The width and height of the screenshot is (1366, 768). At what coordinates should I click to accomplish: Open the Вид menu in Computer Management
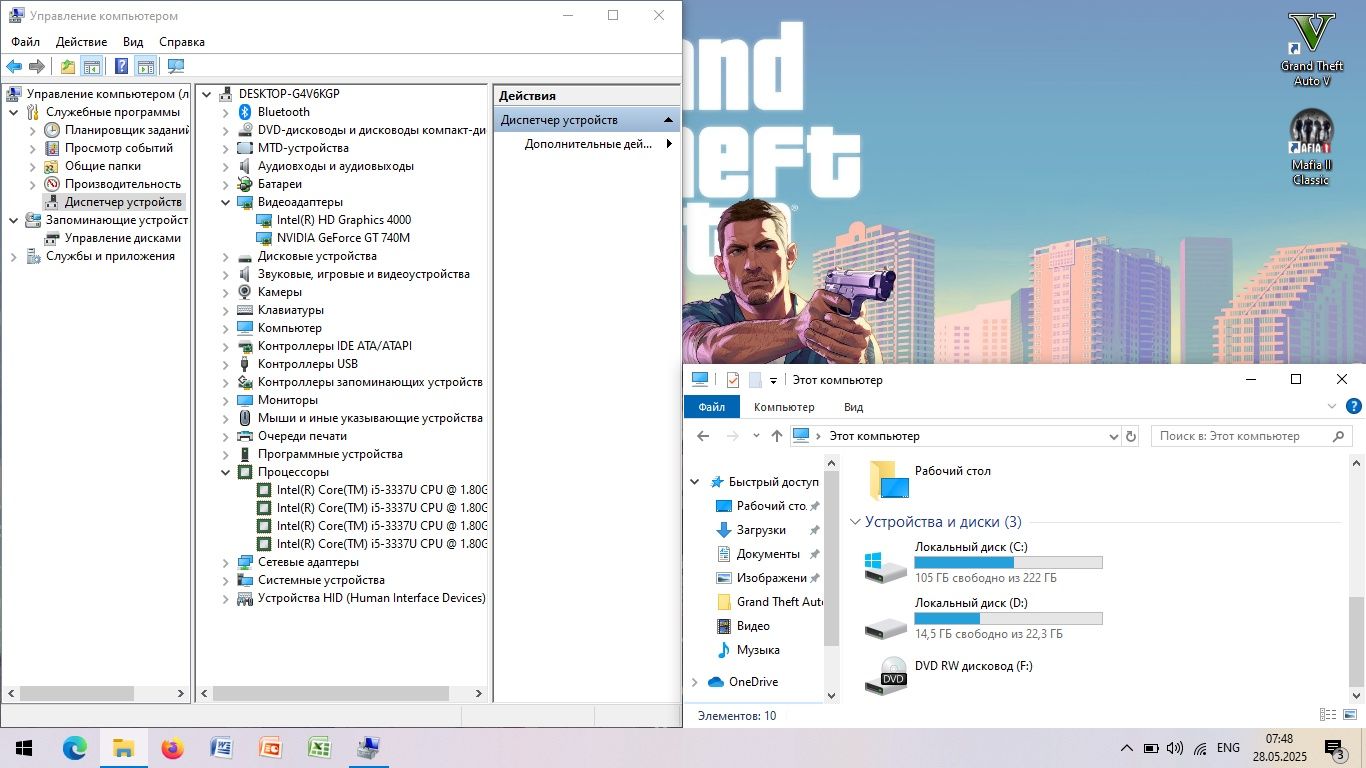133,42
